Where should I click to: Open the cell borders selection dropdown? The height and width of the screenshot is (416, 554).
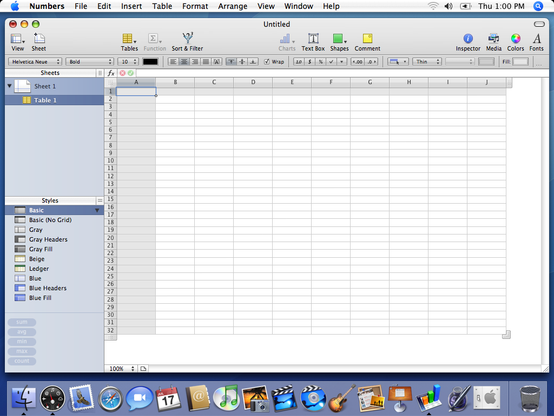tap(398, 62)
